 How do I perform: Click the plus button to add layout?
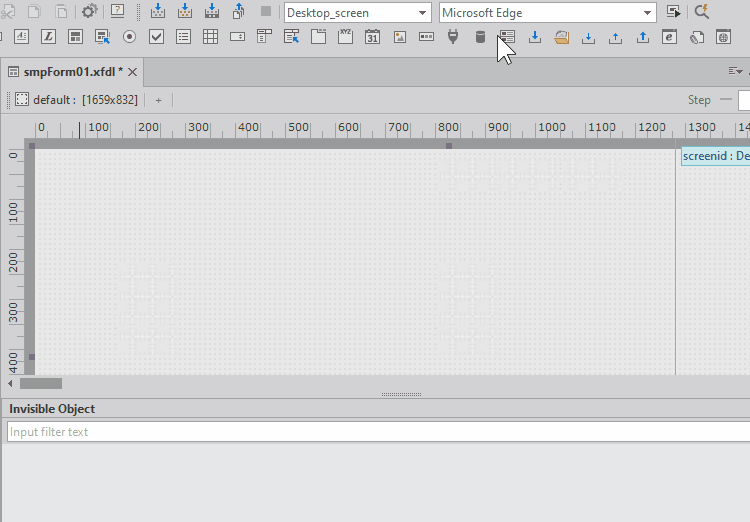[x=158, y=100]
